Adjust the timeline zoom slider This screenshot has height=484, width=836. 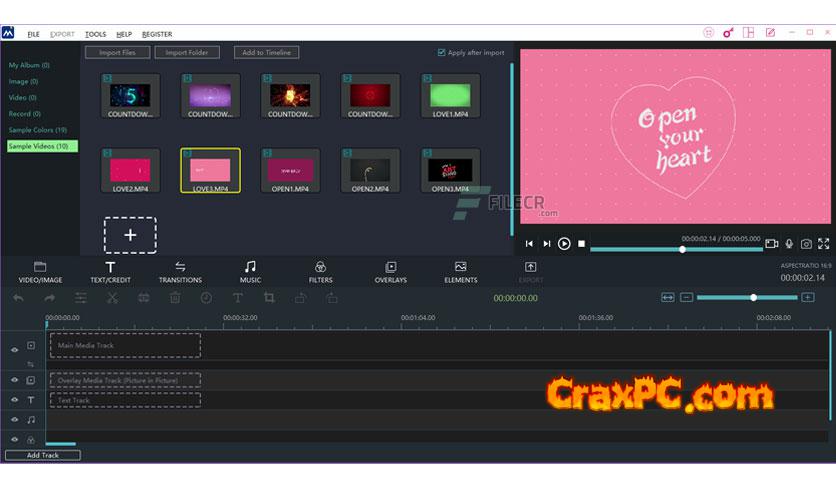[x=747, y=297]
